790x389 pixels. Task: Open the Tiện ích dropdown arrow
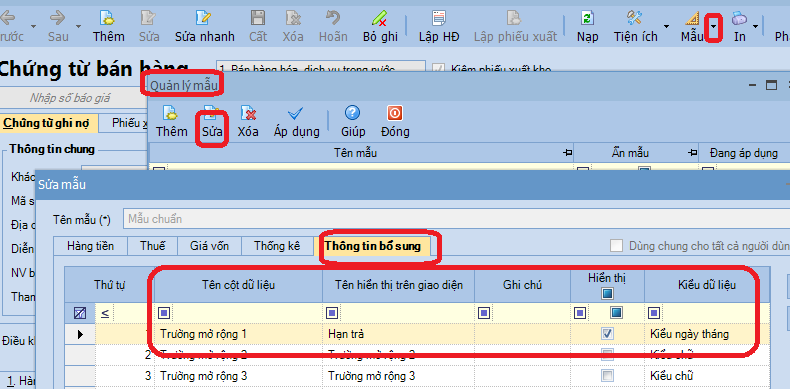tap(666, 27)
